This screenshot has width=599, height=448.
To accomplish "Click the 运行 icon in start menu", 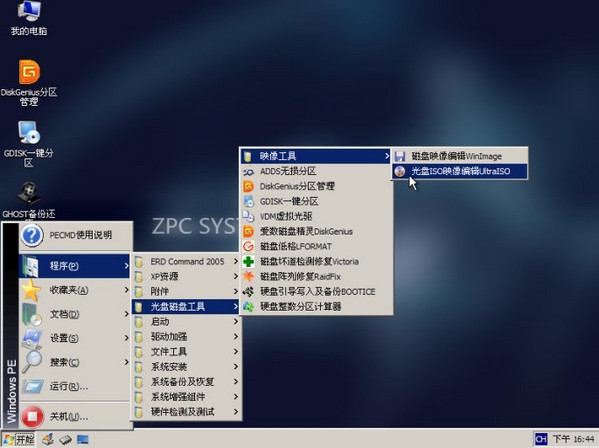I will pyautogui.click(x=32, y=386).
